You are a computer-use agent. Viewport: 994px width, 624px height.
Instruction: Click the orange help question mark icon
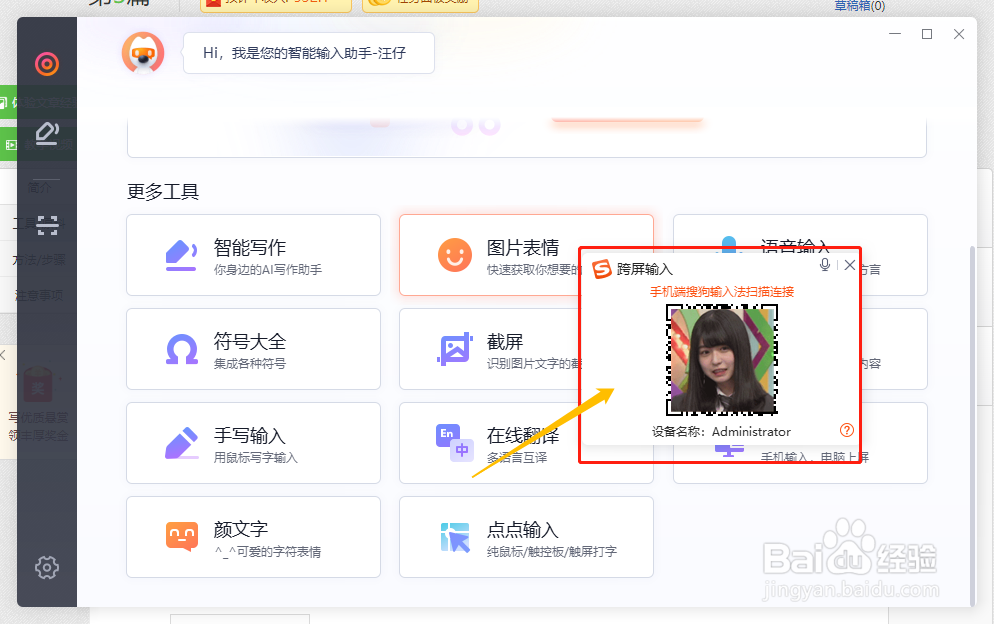pyautogui.click(x=846, y=431)
